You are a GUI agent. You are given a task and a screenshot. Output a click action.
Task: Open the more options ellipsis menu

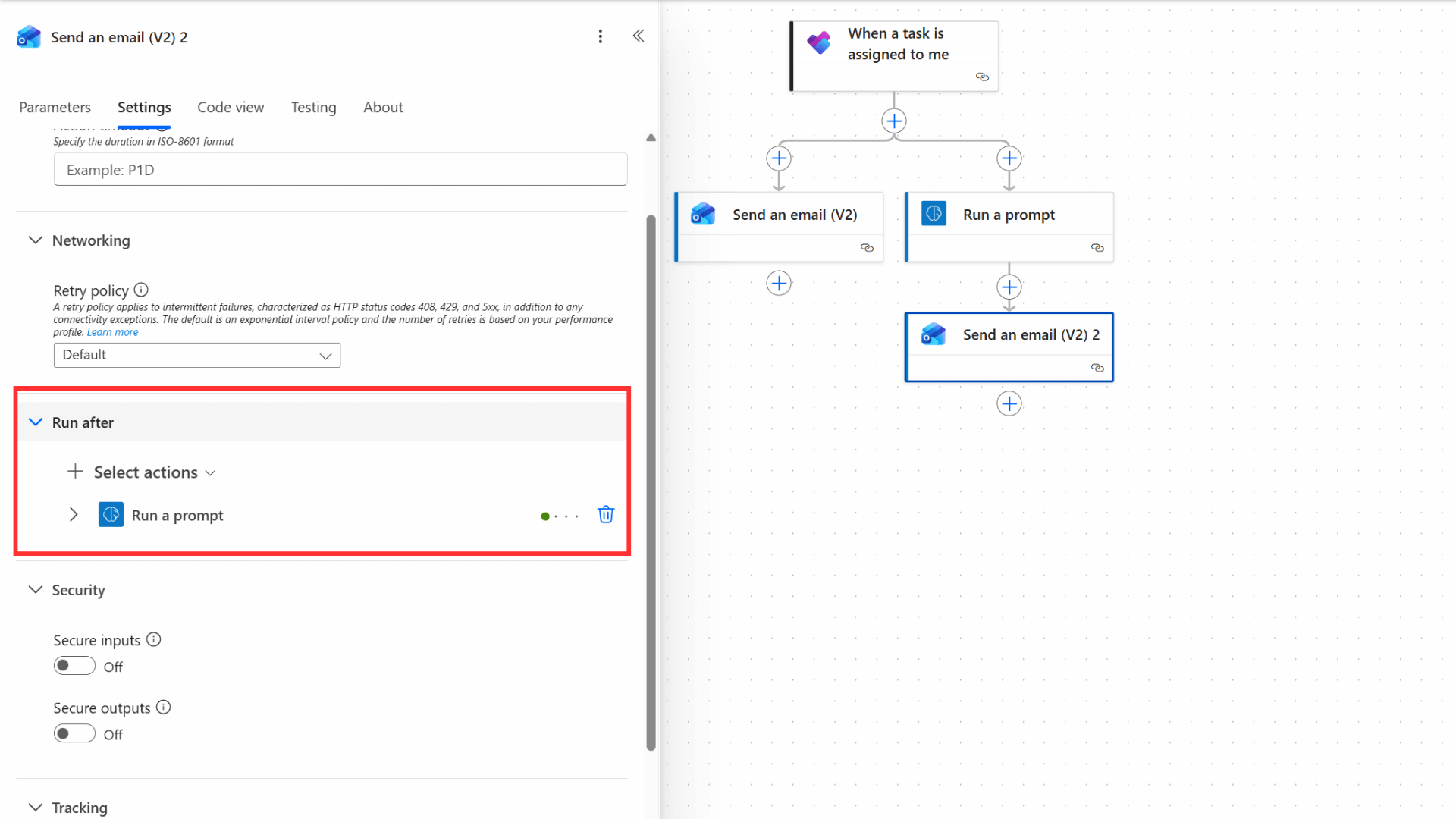click(601, 36)
